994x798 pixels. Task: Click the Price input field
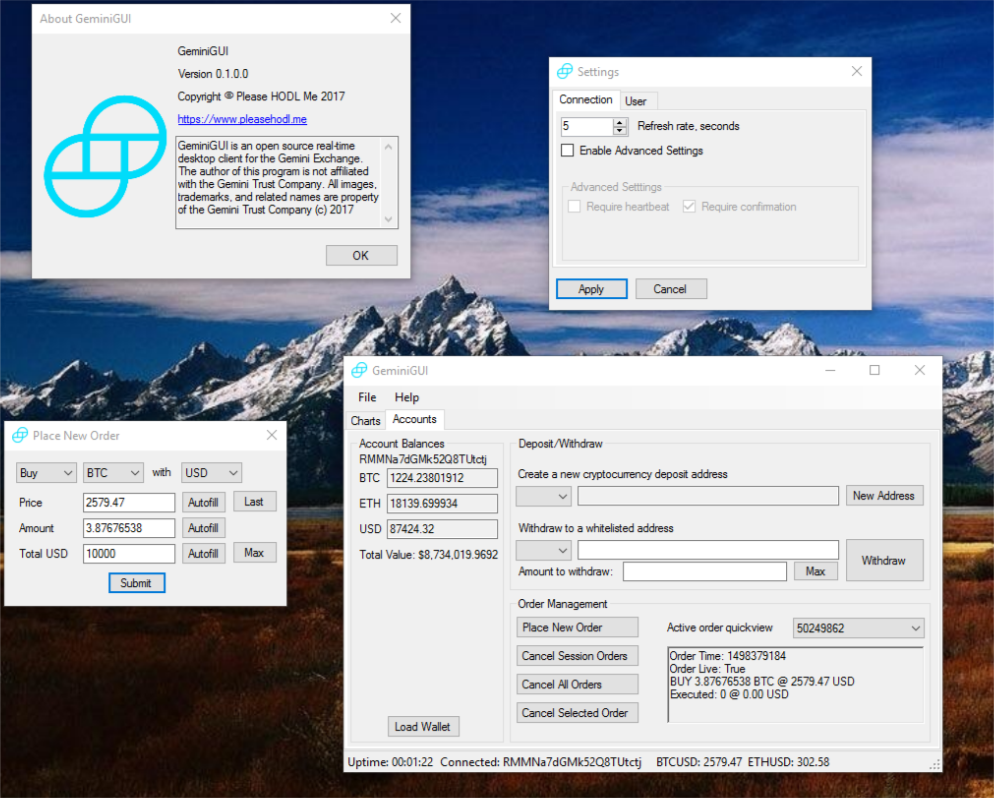pyautogui.click(x=129, y=503)
